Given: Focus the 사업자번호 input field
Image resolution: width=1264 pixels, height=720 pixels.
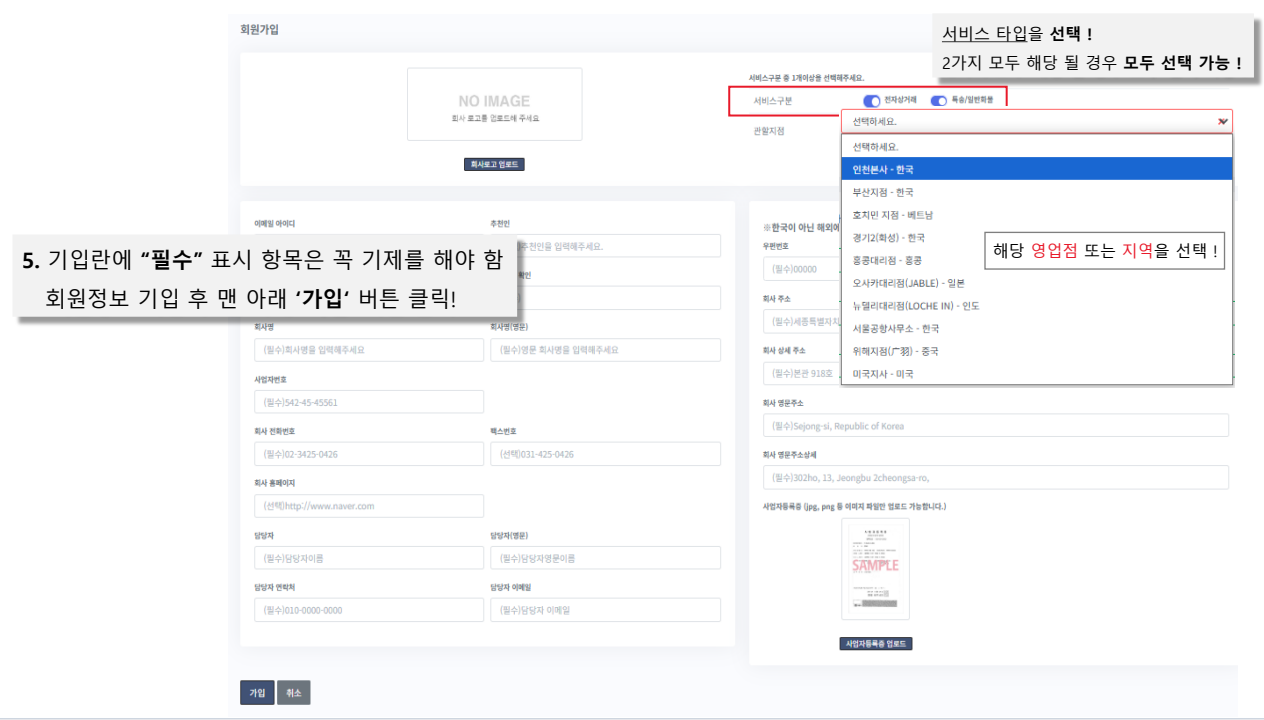Looking at the screenshot, I should coord(369,402).
